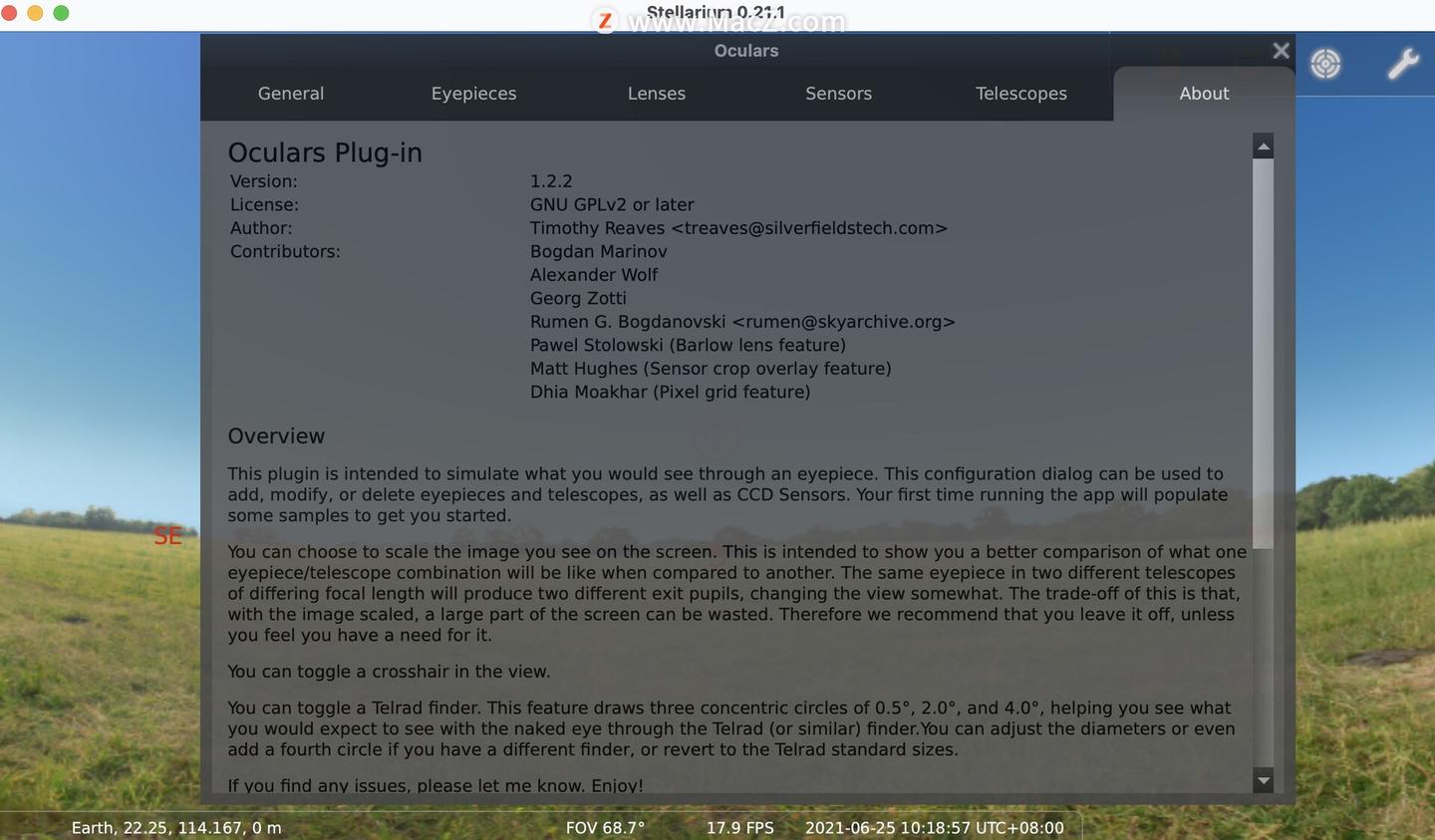Image resolution: width=1435 pixels, height=840 pixels.
Task: Open the wrench configuration icon
Action: (1403, 64)
